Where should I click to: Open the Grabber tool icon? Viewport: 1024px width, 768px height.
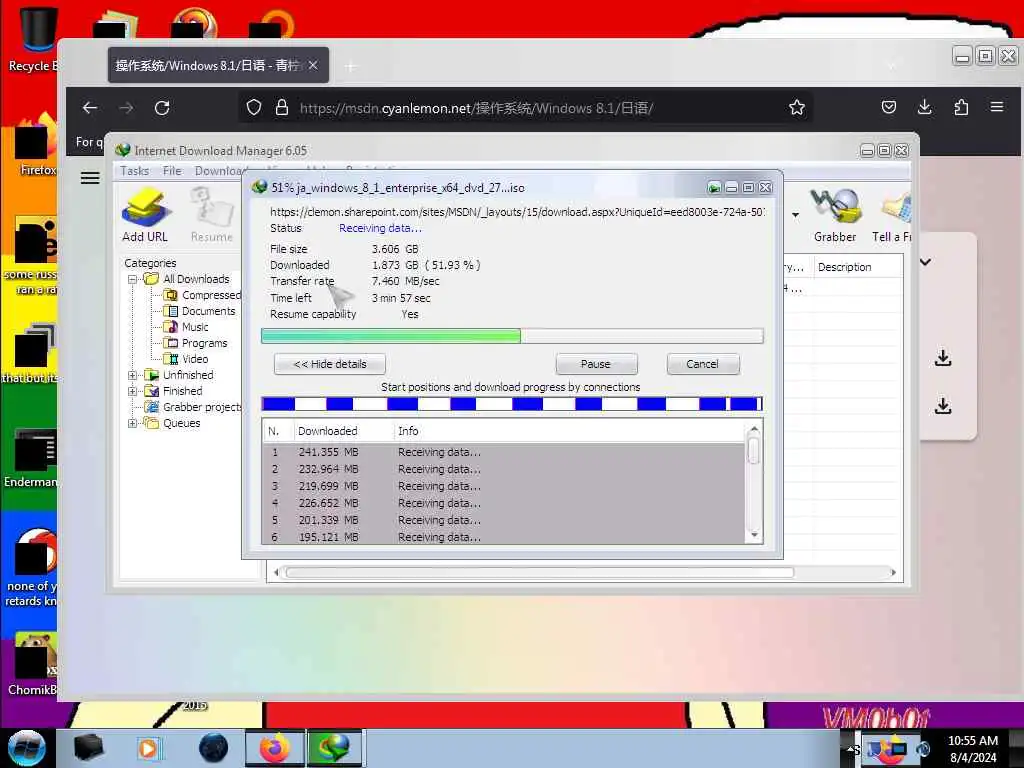835,215
